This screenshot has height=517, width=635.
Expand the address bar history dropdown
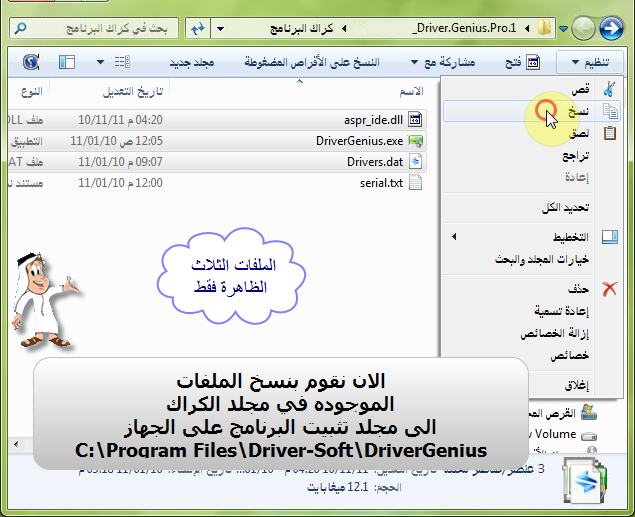221,29
